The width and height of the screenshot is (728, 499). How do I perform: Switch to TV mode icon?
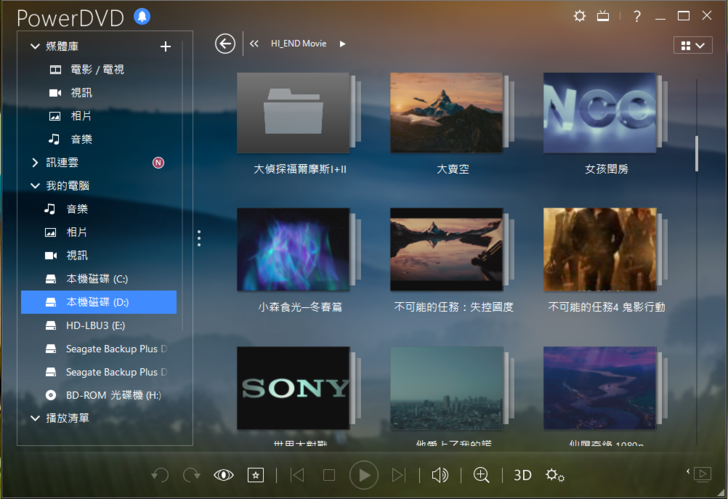[x=604, y=16]
